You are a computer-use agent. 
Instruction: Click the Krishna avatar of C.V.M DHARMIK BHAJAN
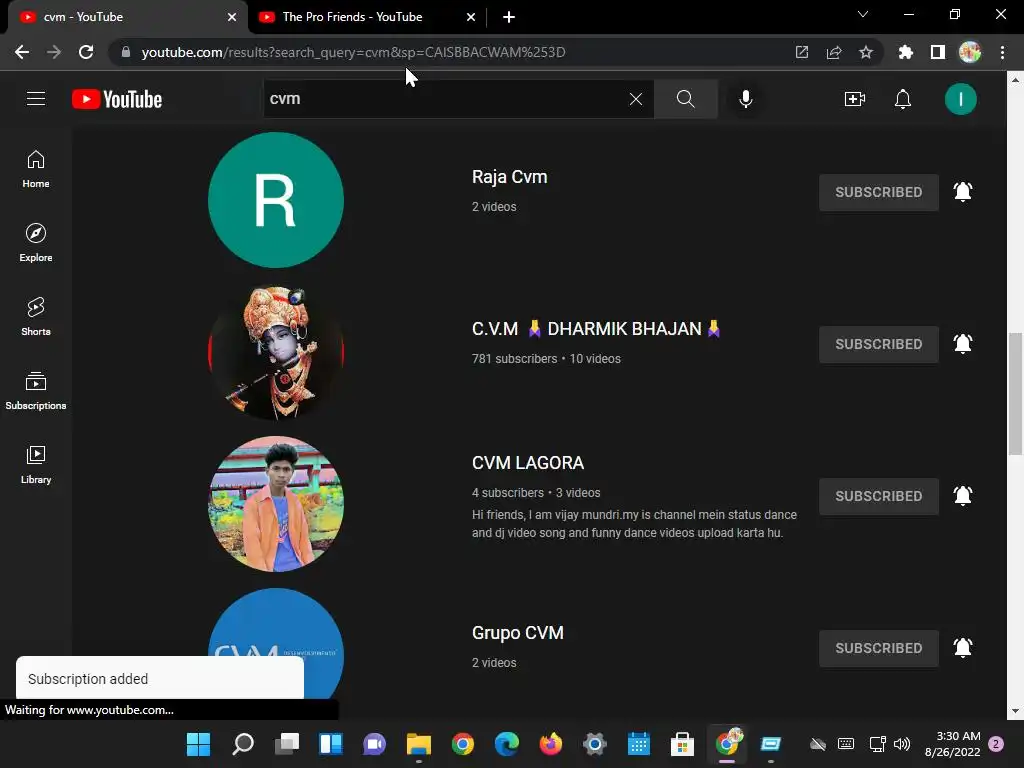coord(276,352)
